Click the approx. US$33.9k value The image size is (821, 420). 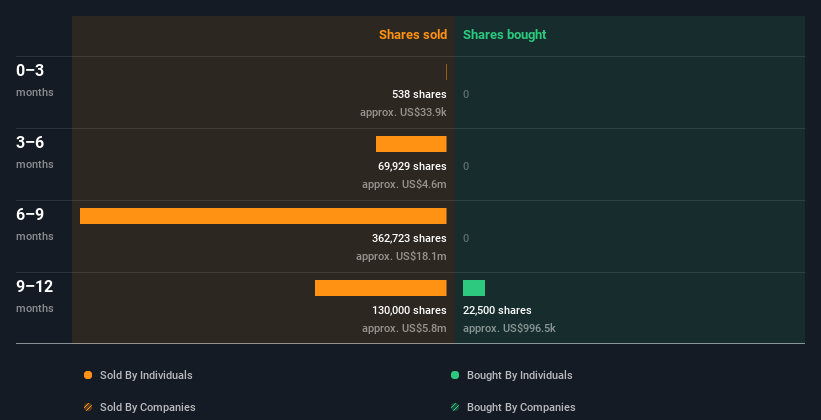(x=403, y=112)
